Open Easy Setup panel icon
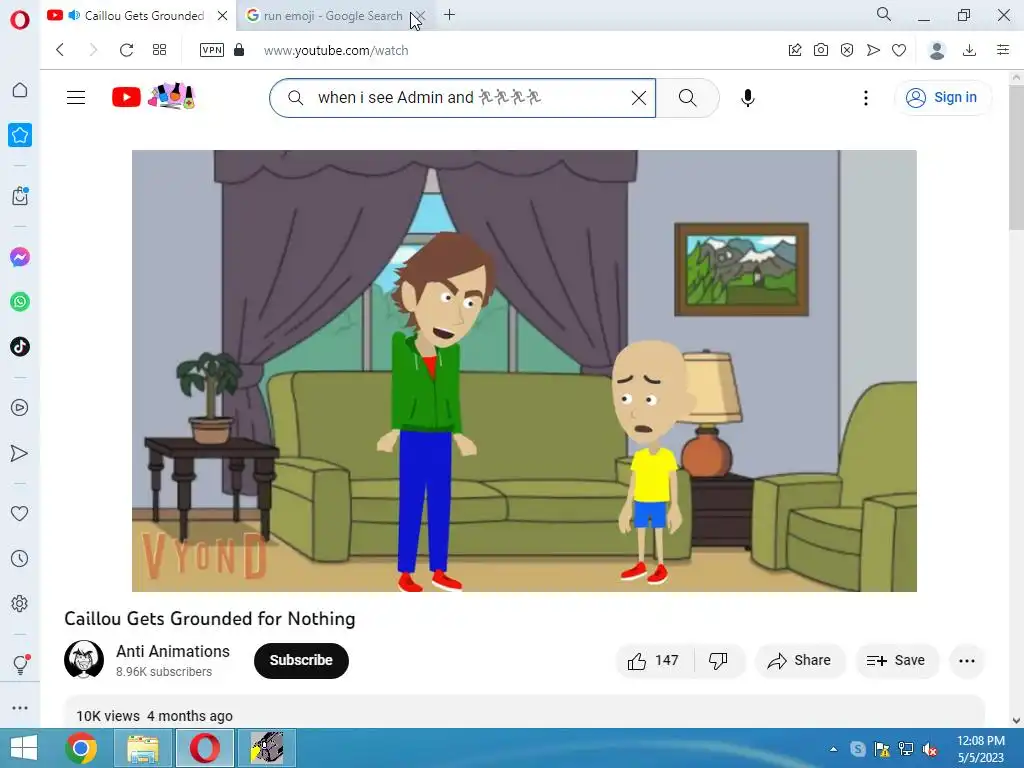 [x=1003, y=50]
